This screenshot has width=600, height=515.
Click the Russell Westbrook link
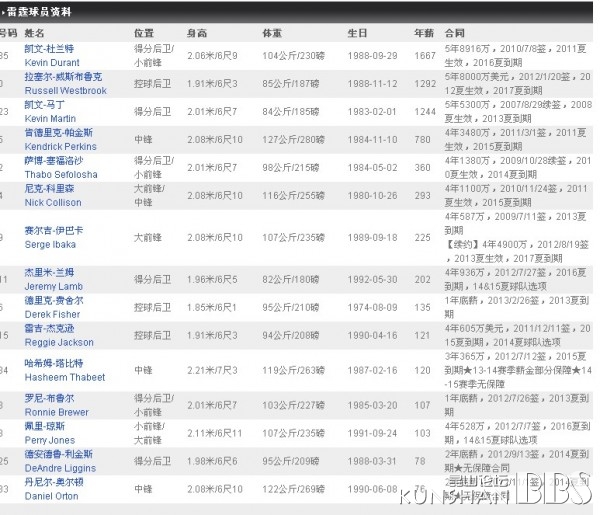pyautogui.click(x=65, y=90)
